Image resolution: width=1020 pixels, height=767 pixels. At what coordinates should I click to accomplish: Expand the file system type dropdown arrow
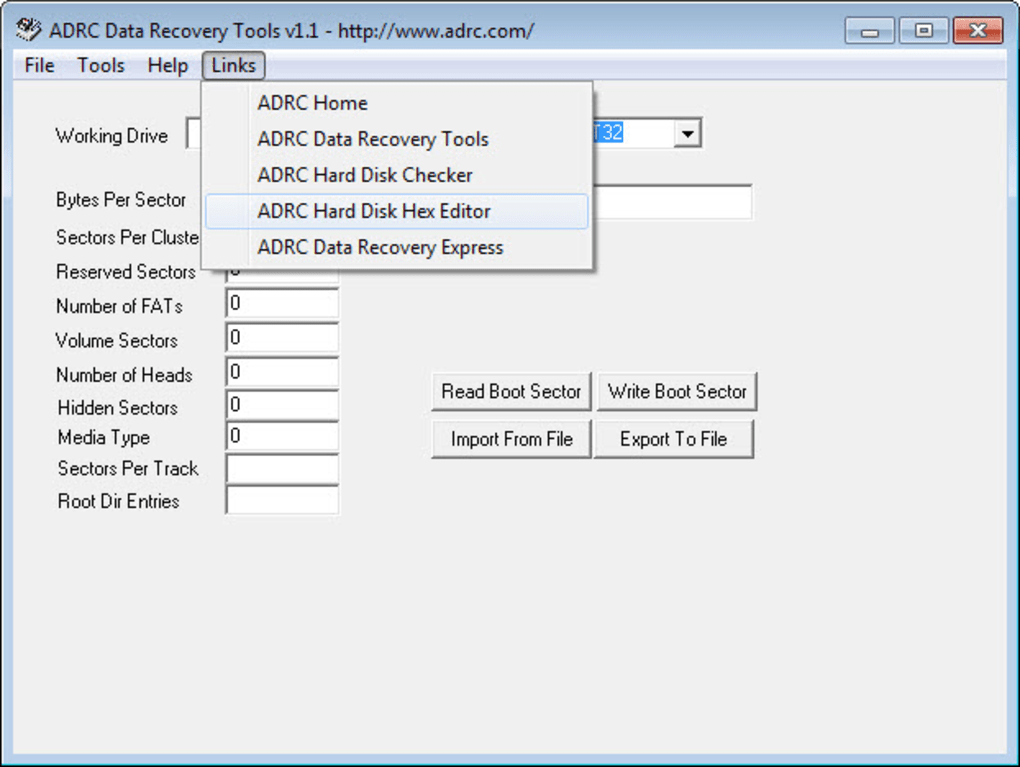[687, 133]
